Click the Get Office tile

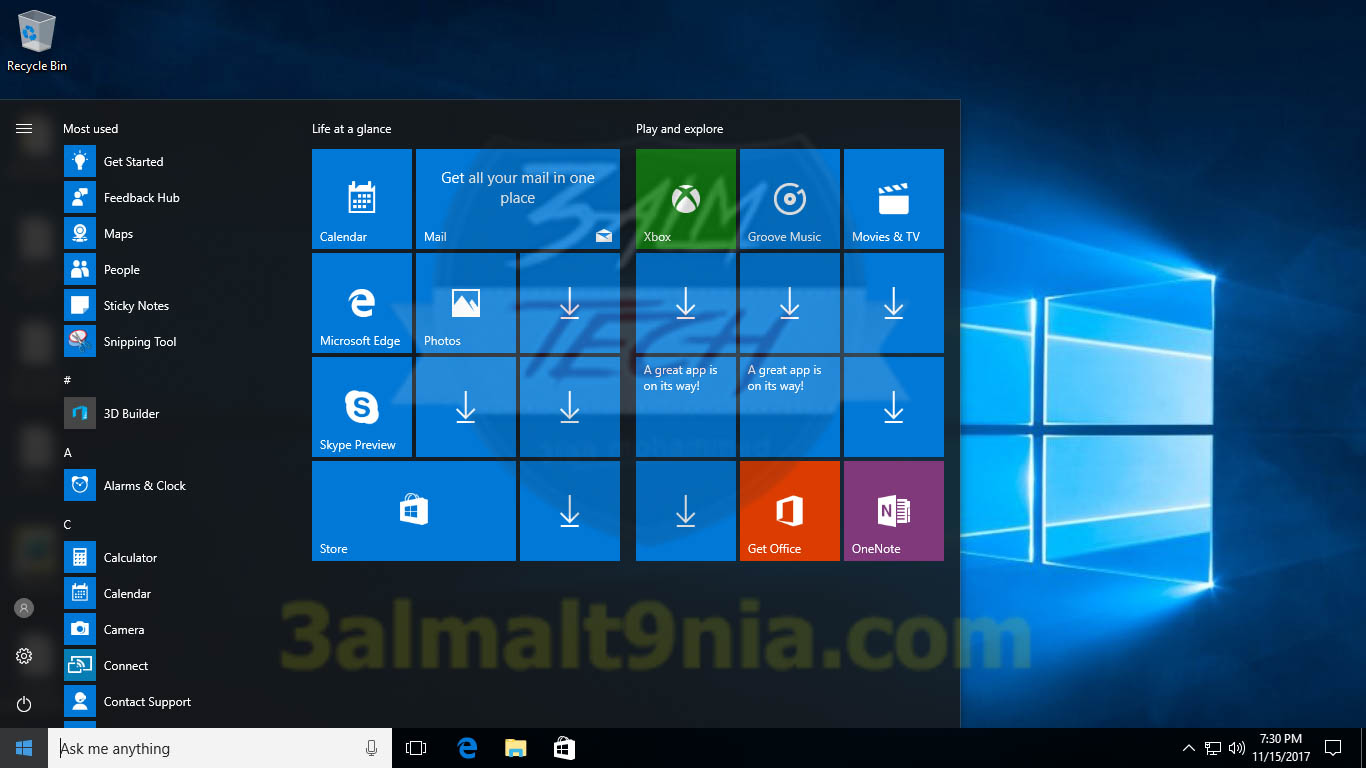click(790, 511)
